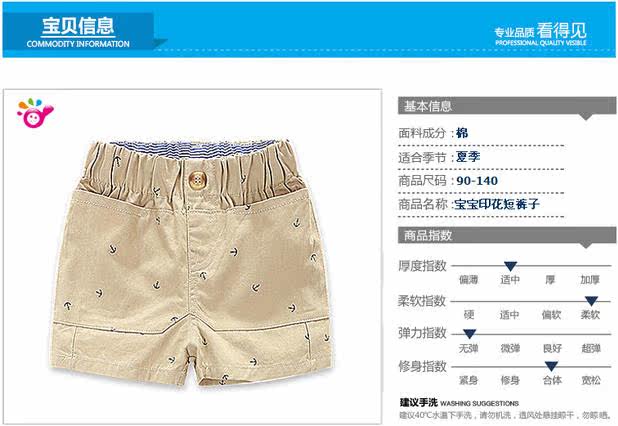Click the down arrow on 商品指数 header
The width and height of the screenshot is (618, 426).
pyautogui.click(x=586, y=245)
